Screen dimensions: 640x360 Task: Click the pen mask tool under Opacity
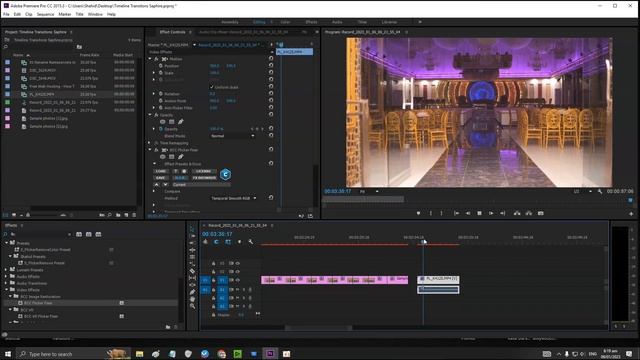click(180, 122)
